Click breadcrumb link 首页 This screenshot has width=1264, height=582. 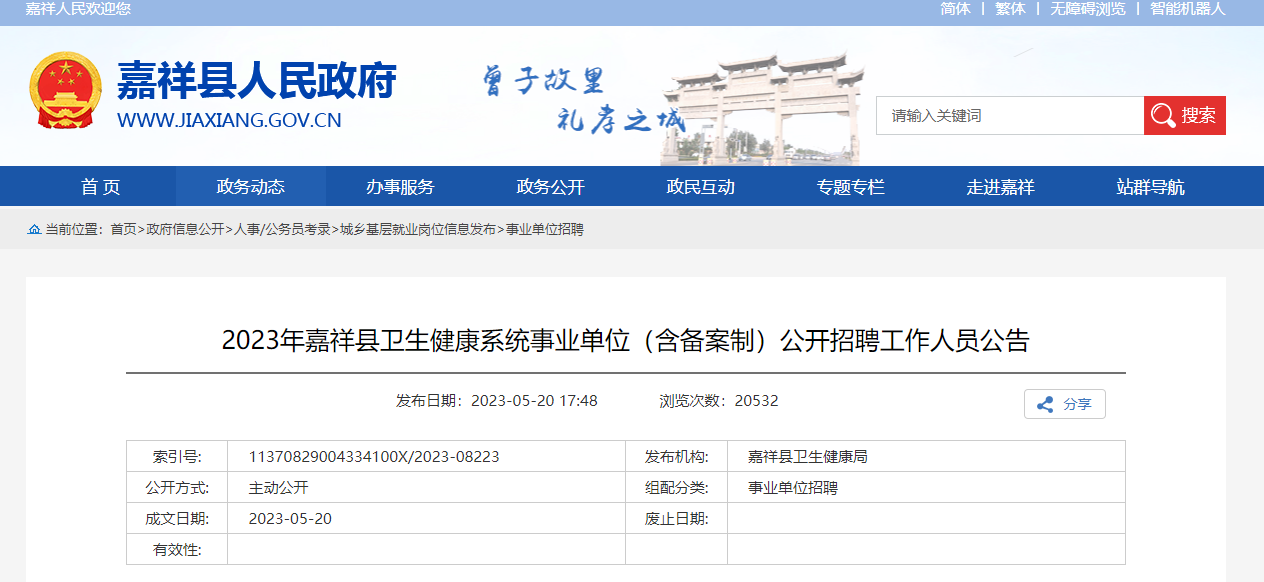(123, 229)
